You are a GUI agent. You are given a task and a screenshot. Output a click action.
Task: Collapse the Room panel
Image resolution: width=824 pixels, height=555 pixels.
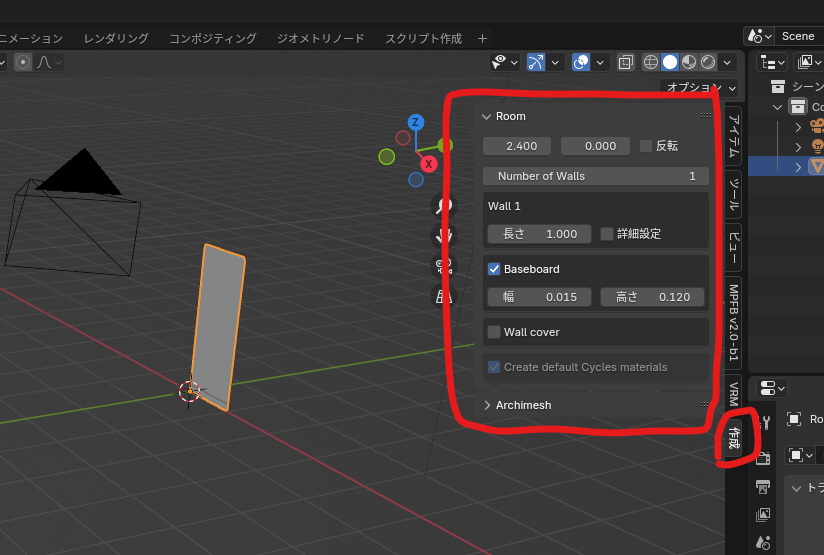[x=487, y=116]
